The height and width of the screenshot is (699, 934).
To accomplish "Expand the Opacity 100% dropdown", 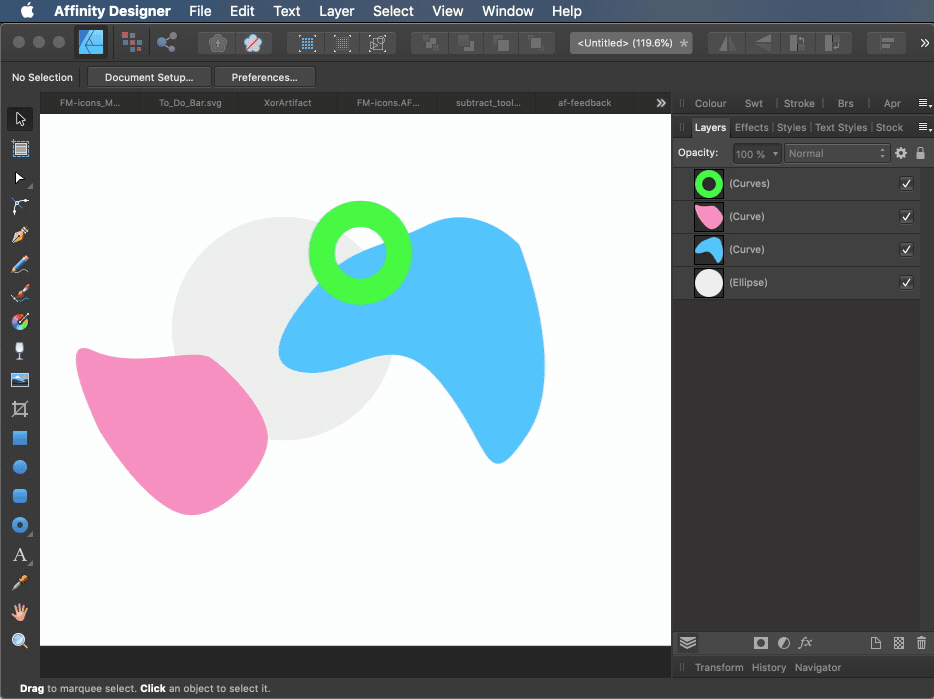I will pos(757,154).
